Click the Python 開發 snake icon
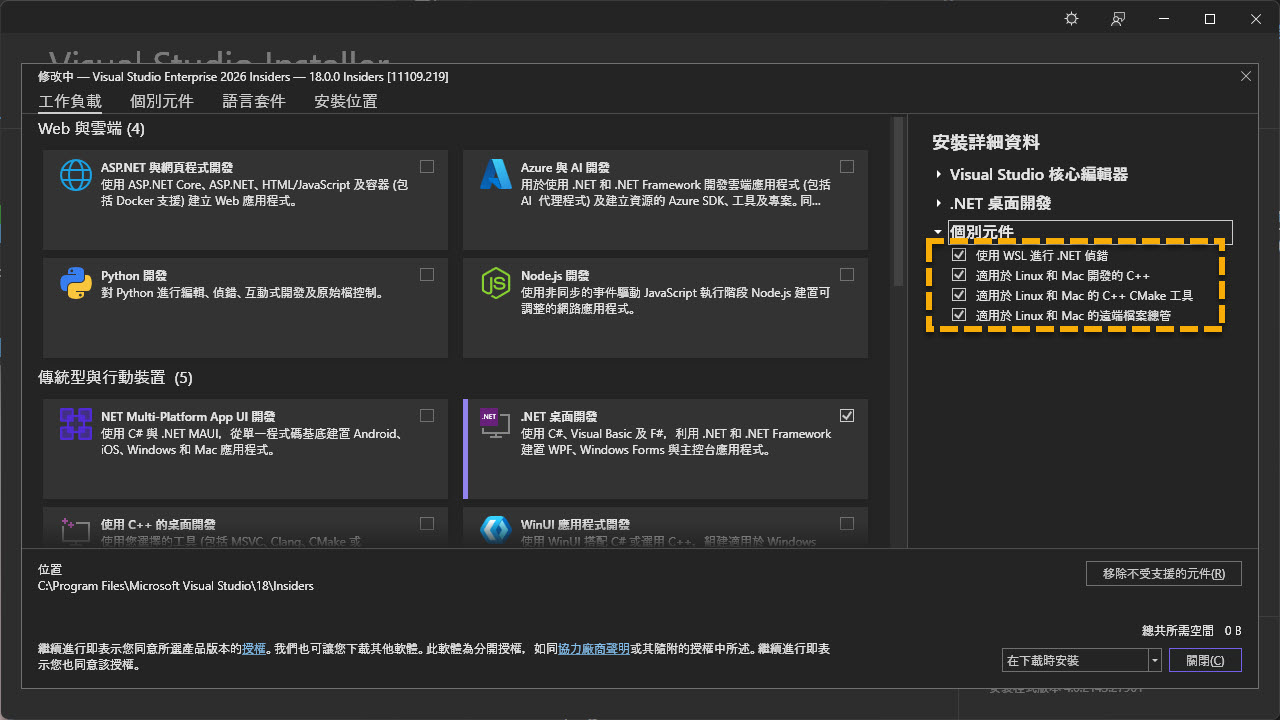Screen dimensions: 1280x720 coord(76,283)
